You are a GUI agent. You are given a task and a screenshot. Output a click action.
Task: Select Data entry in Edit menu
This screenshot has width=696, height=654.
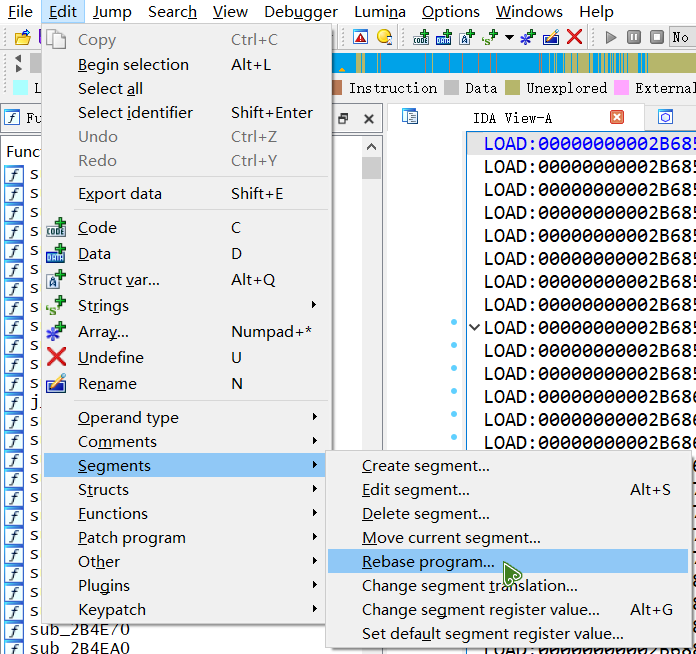point(186,254)
